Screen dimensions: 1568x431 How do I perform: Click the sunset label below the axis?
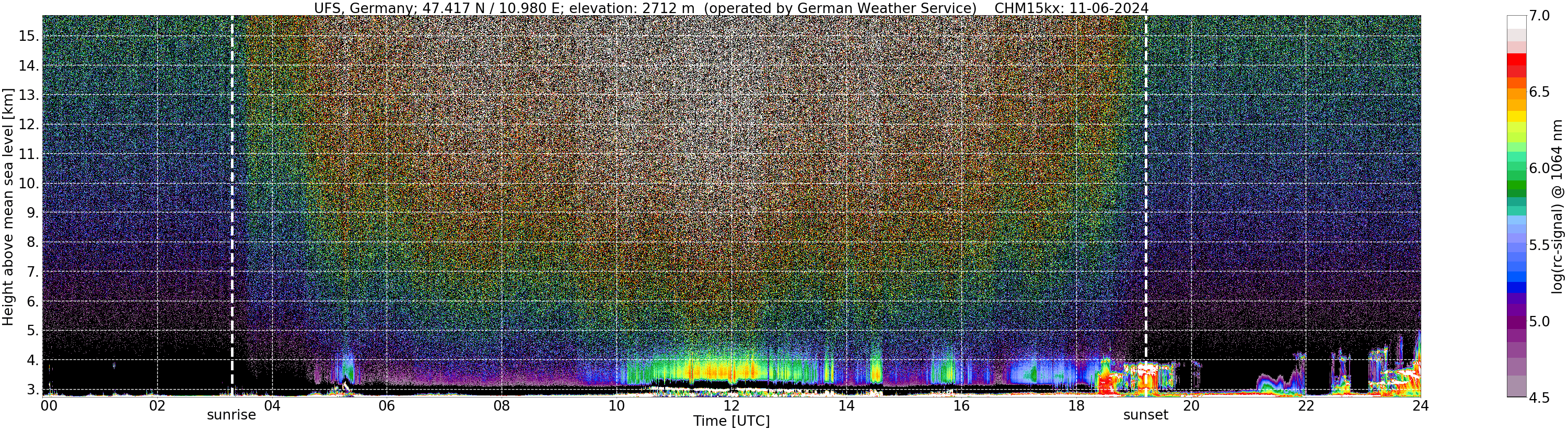coord(1146,415)
